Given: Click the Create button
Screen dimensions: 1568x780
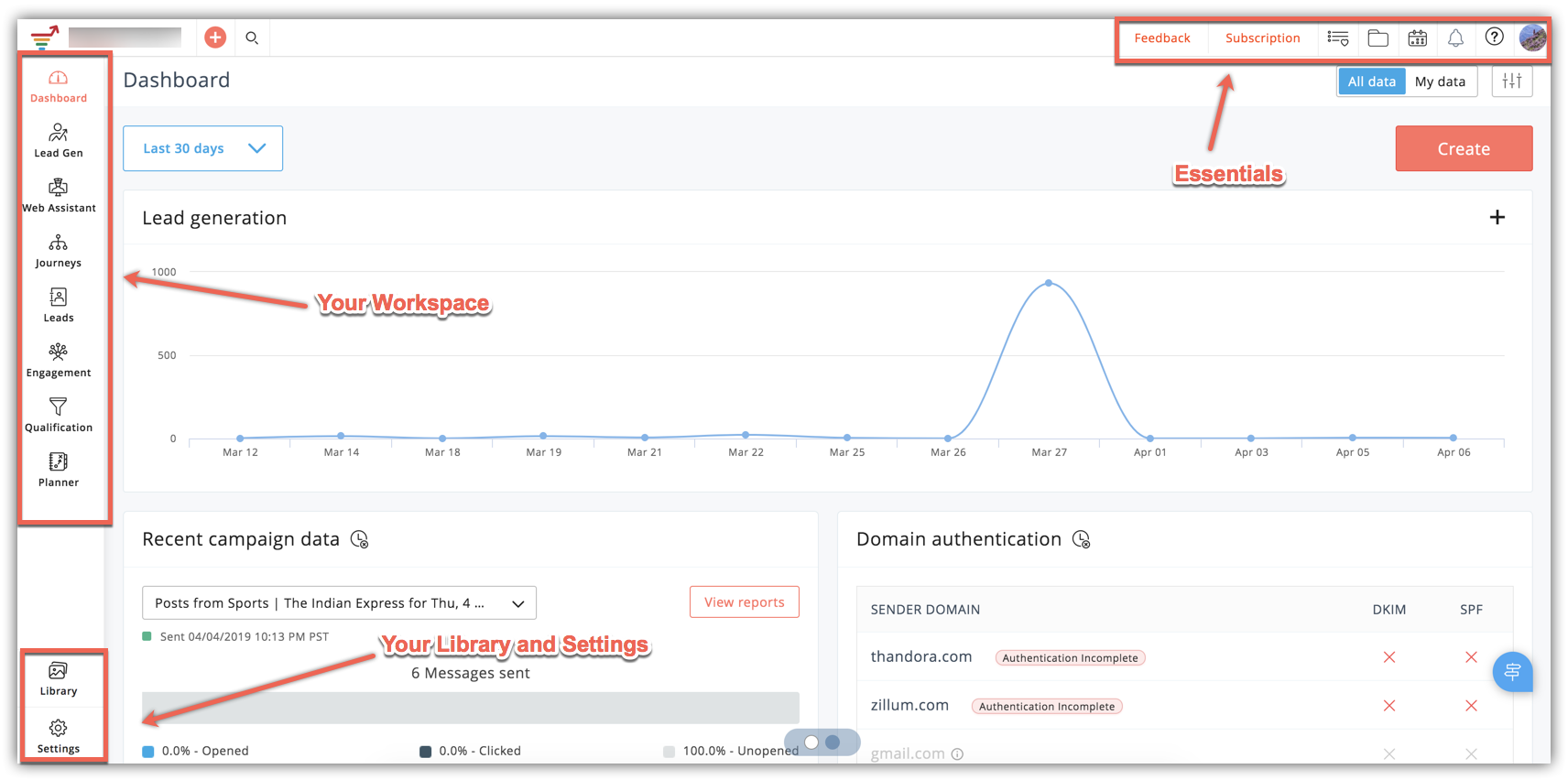Looking at the screenshot, I should pyautogui.click(x=1463, y=148).
